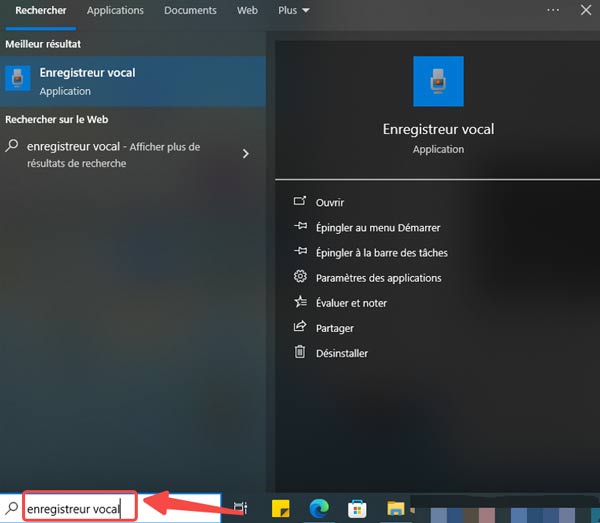The image size is (600, 523).
Task: Pin app via Épingler au menu Démarrer icon
Action: [x=299, y=227]
